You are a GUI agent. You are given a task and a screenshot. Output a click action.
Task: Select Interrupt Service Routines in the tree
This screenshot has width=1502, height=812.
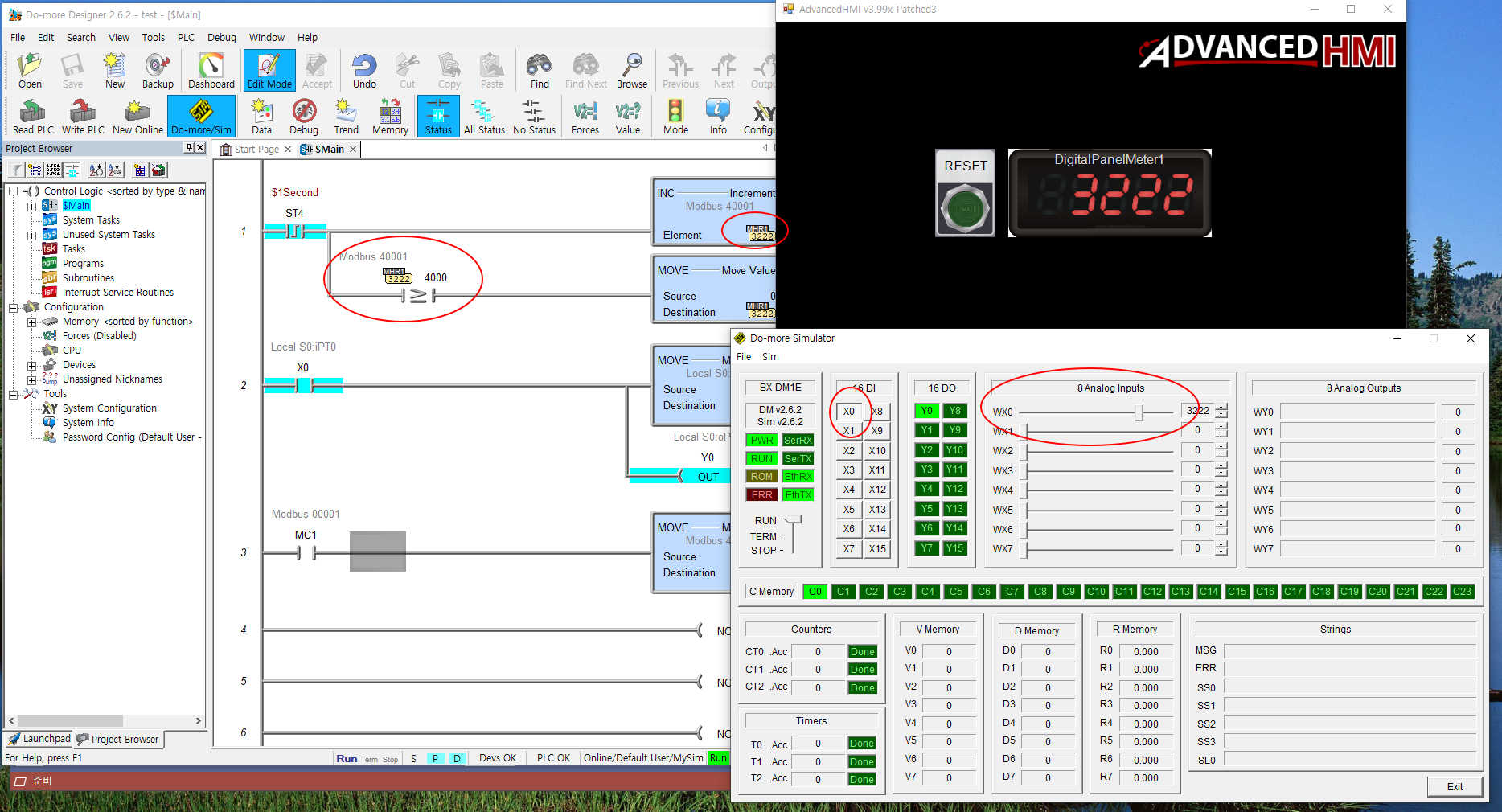(x=117, y=293)
